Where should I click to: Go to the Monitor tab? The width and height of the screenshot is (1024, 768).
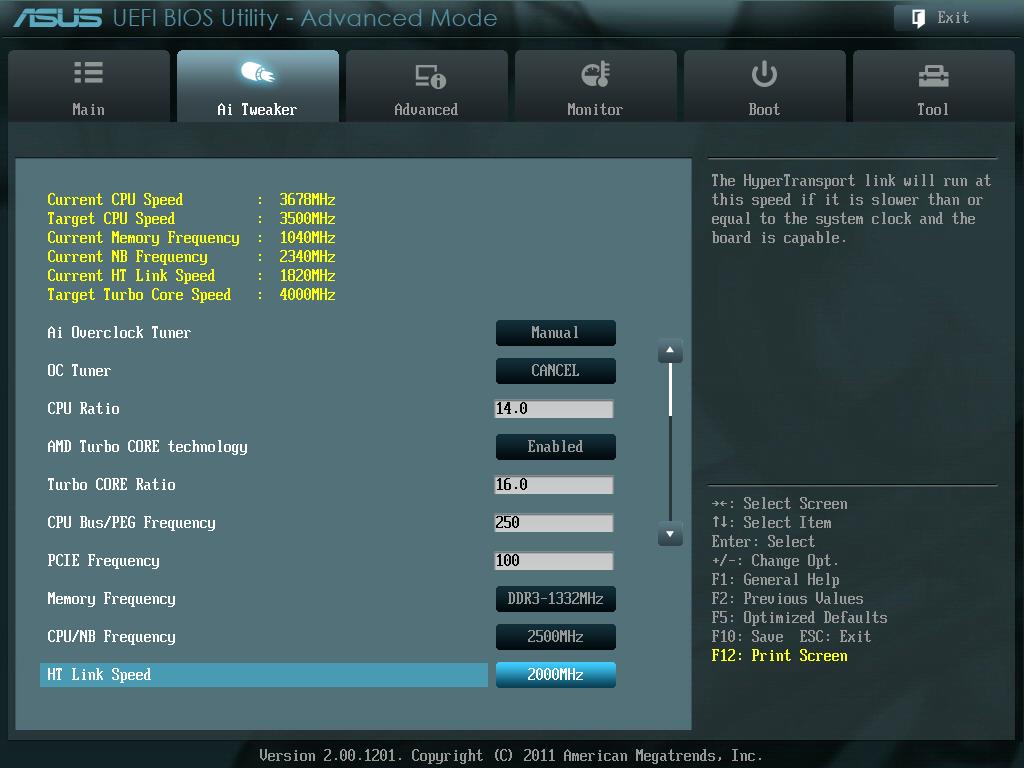pos(596,86)
